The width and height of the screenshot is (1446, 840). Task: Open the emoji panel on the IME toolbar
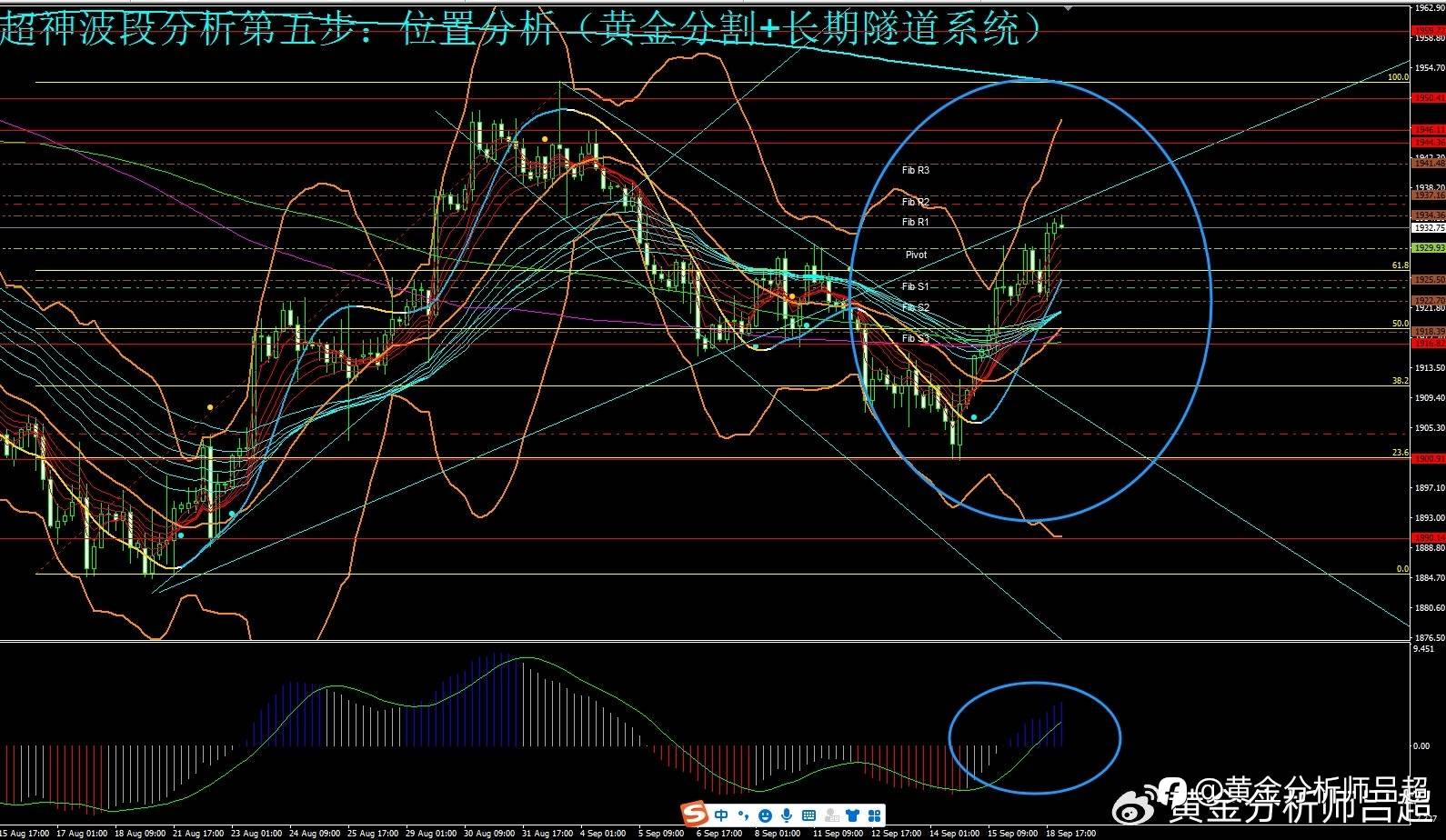(x=765, y=815)
